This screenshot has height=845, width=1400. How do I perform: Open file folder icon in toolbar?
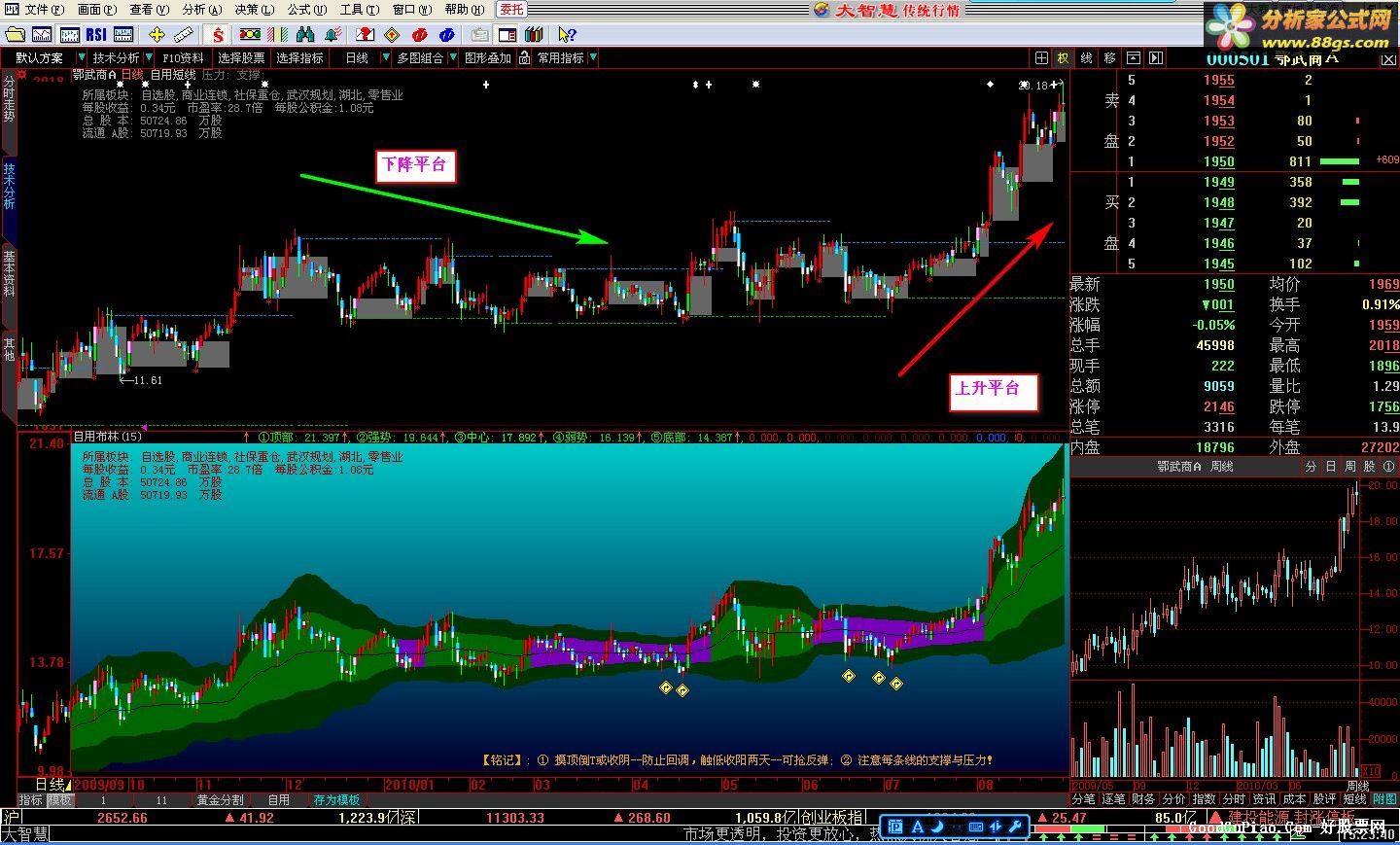tap(16, 35)
